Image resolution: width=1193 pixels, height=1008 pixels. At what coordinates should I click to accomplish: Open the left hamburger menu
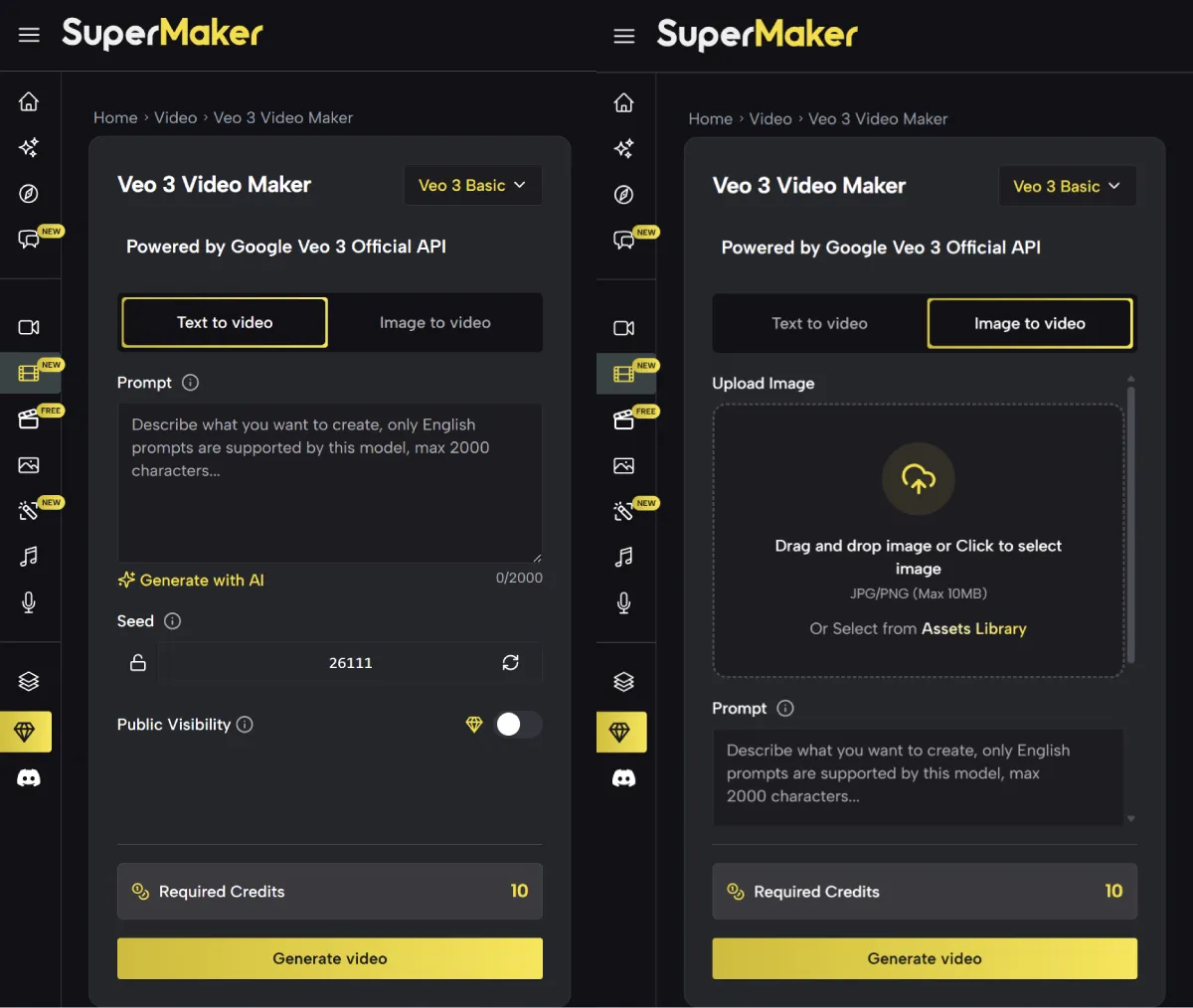tap(29, 35)
